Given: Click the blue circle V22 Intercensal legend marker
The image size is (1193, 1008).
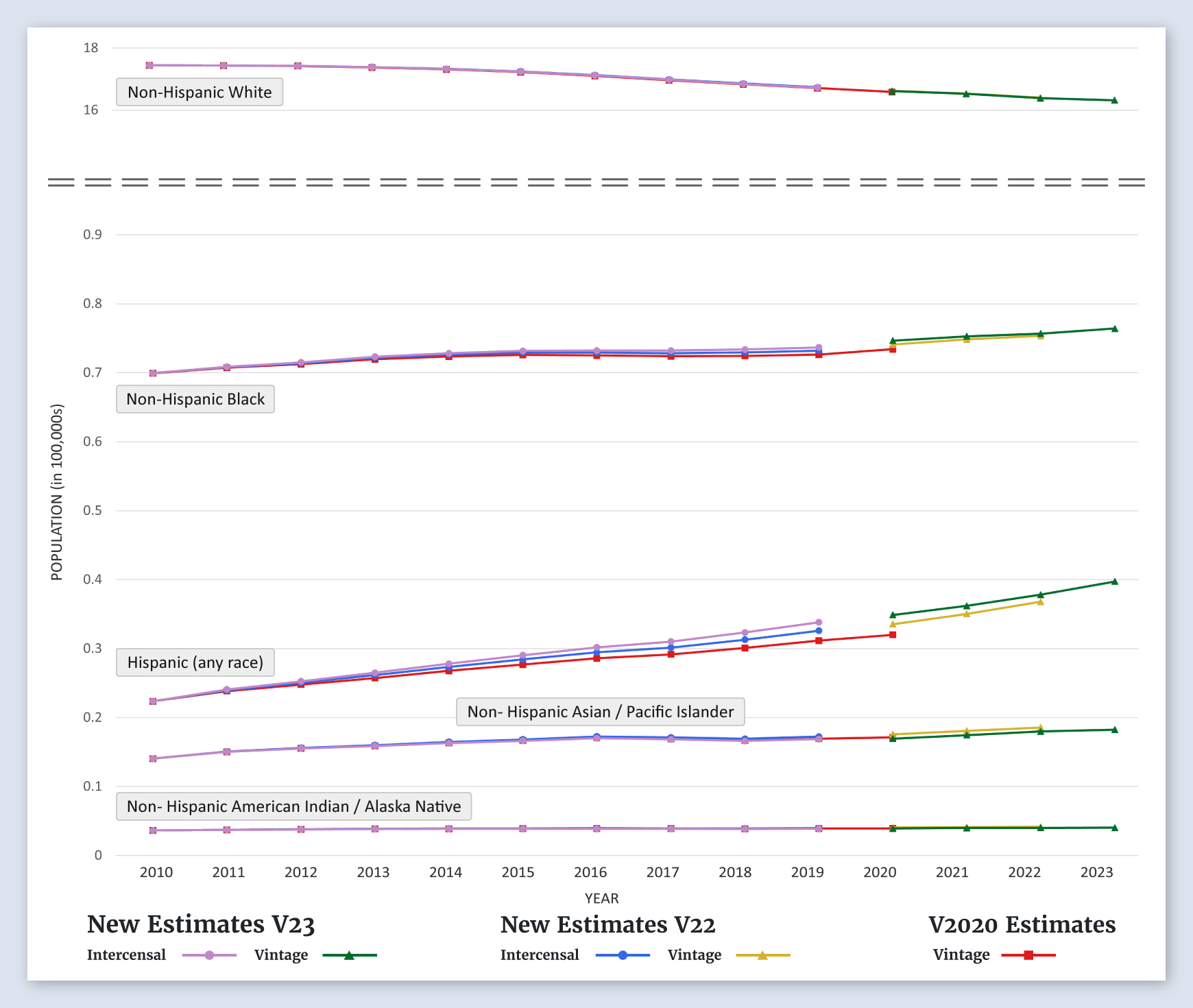Looking at the screenshot, I should coord(623,955).
